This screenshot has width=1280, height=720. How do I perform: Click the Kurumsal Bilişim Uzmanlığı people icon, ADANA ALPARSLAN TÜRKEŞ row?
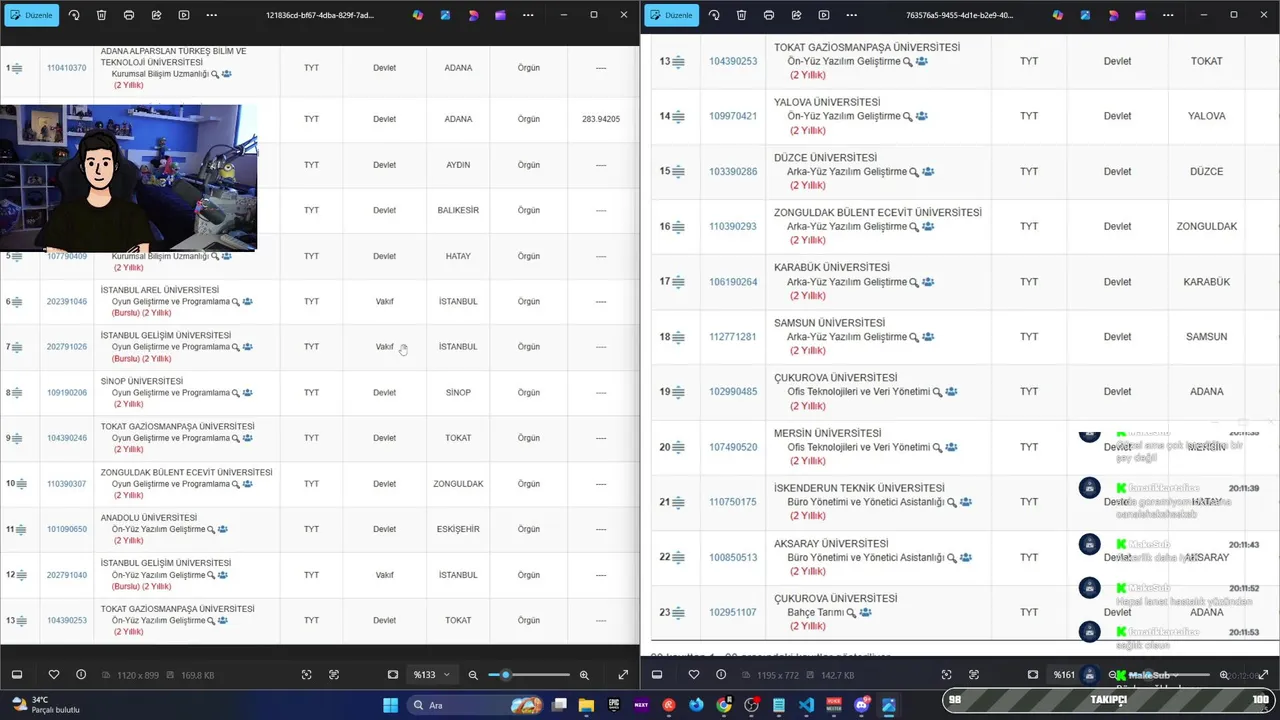[x=227, y=74]
